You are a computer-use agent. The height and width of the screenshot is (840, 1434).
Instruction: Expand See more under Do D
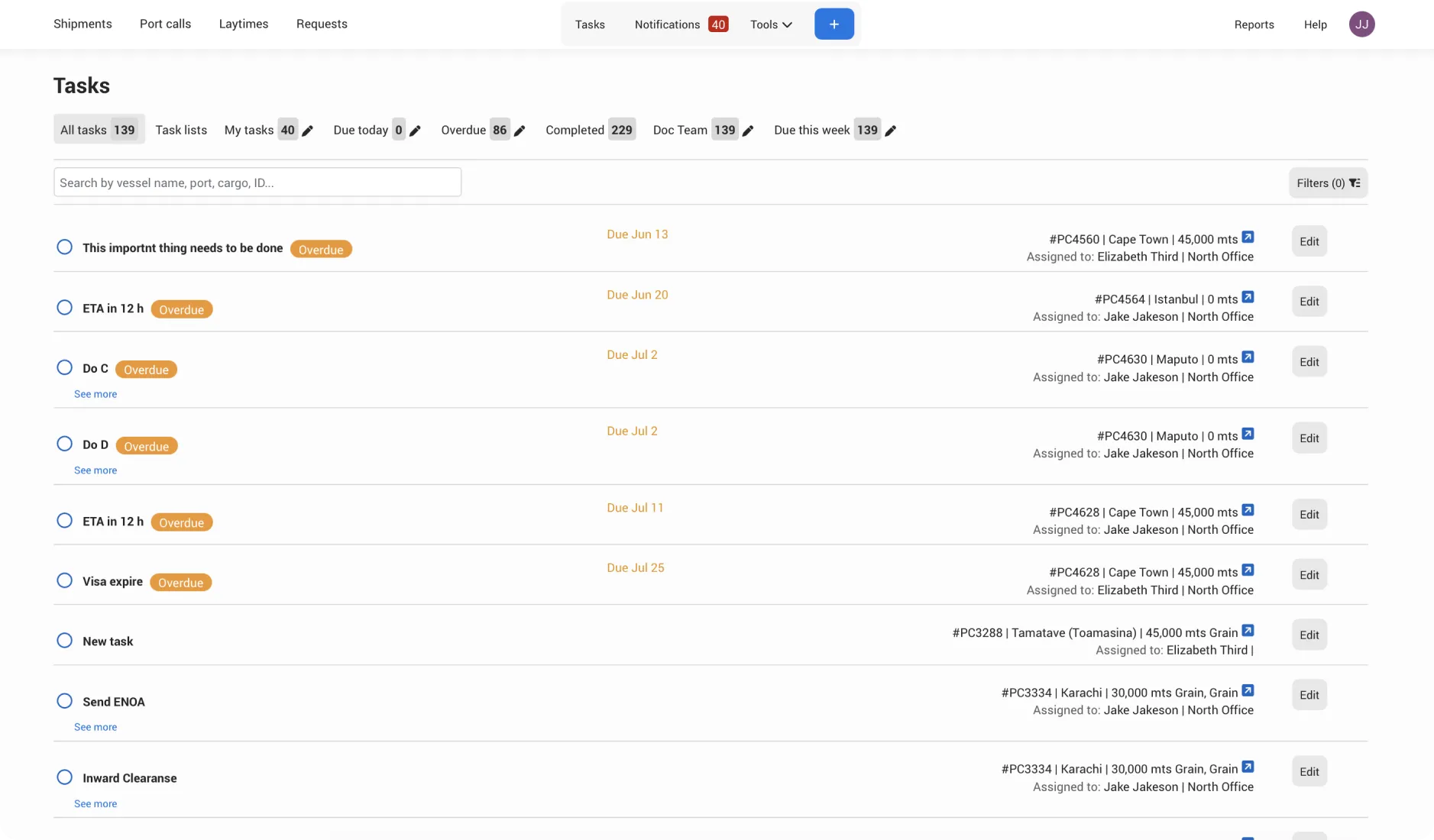pos(95,470)
